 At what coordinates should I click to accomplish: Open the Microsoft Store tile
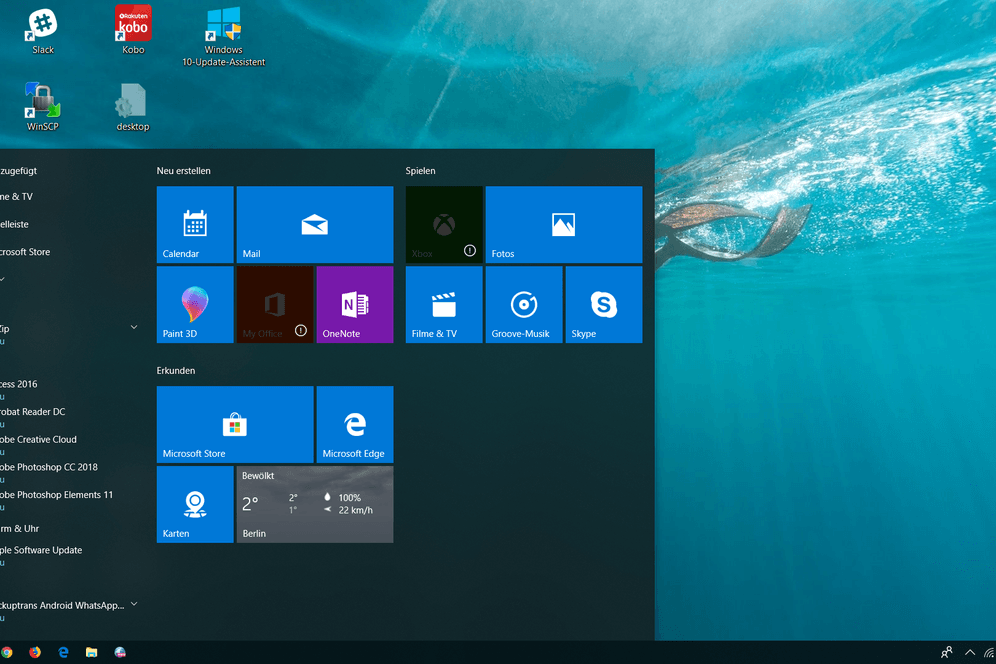tap(235, 424)
